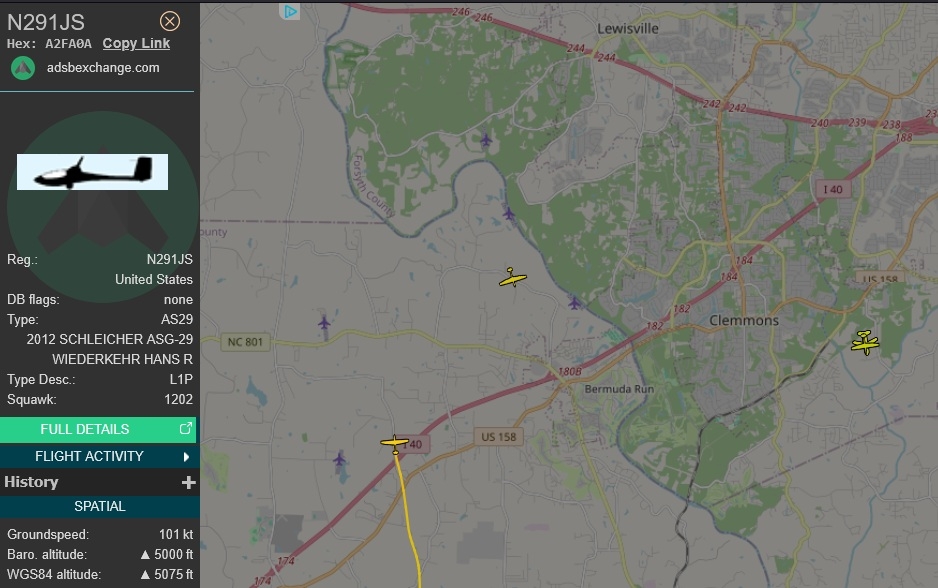
Task: Click the yellow flight track line
Action: [408, 520]
